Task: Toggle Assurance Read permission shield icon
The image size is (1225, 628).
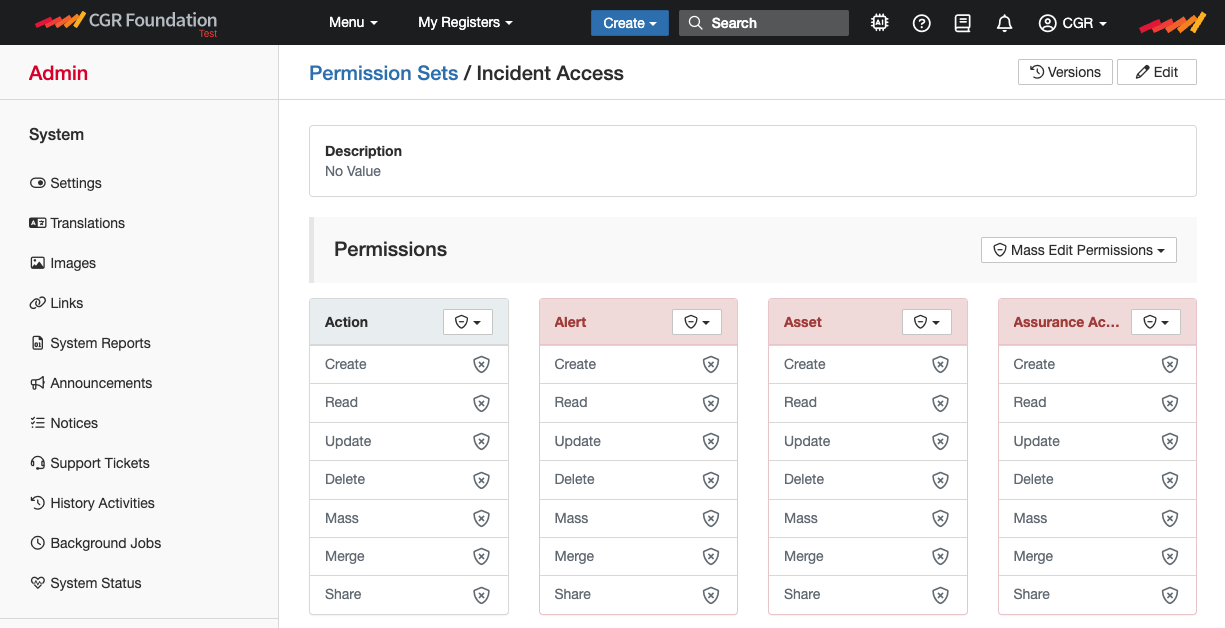Action: (x=1170, y=403)
